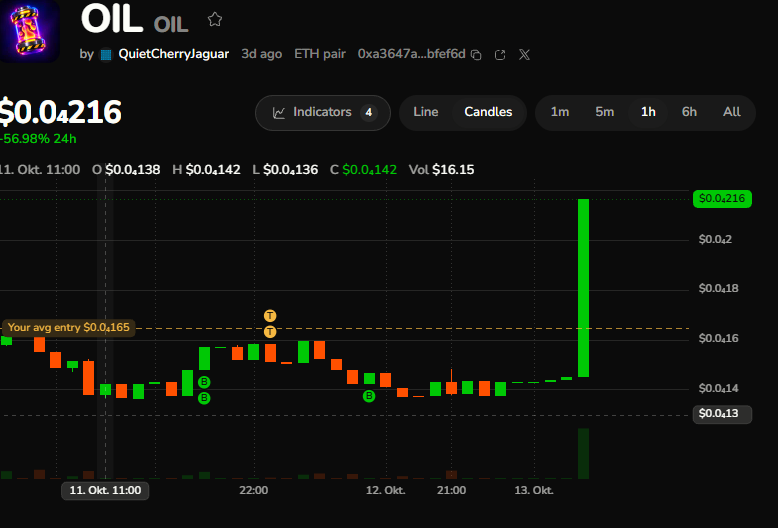The height and width of the screenshot is (528, 778).
Task: Click the upper T trade marker
Action: (270, 316)
